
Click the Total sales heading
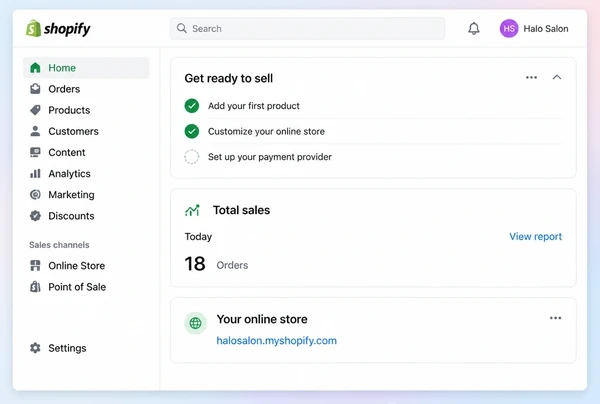point(241,210)
